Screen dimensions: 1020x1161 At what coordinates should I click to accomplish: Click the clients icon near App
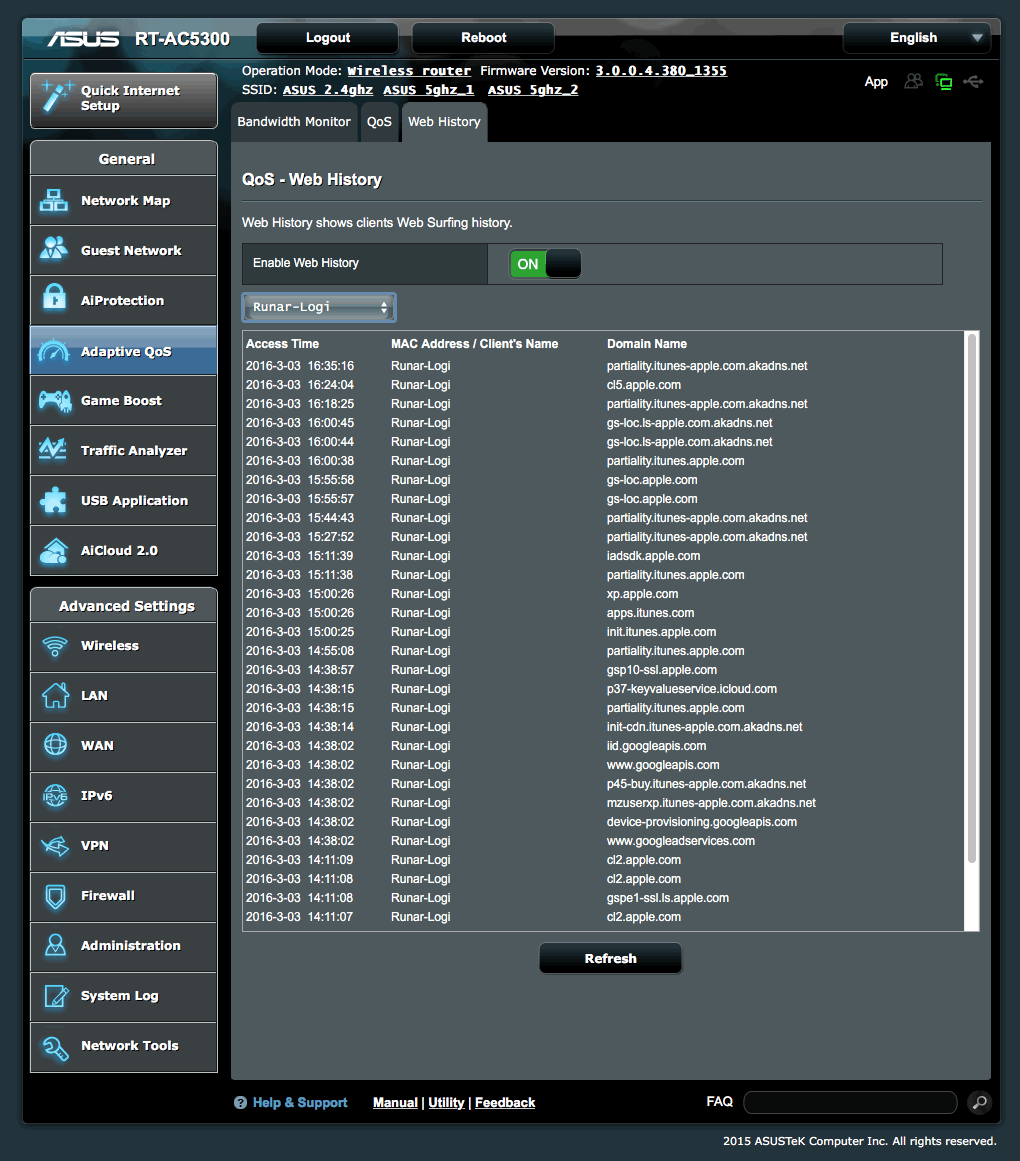pyautogui.click(x=913, y=81)
